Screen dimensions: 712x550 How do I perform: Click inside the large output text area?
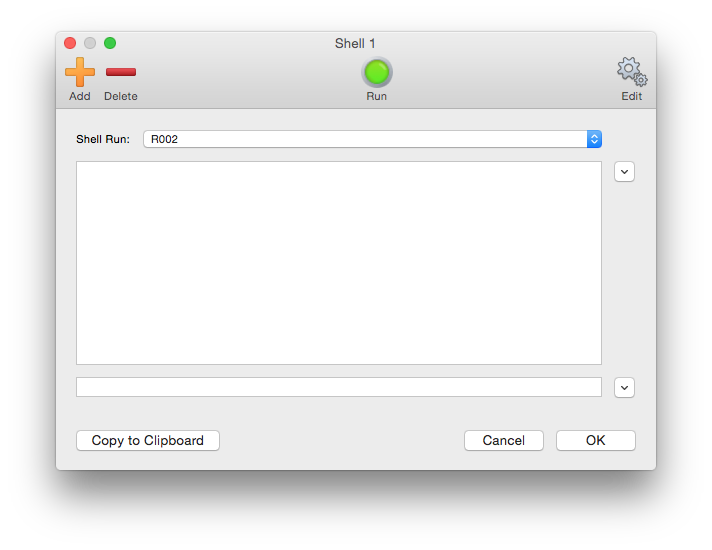[339, 263]
